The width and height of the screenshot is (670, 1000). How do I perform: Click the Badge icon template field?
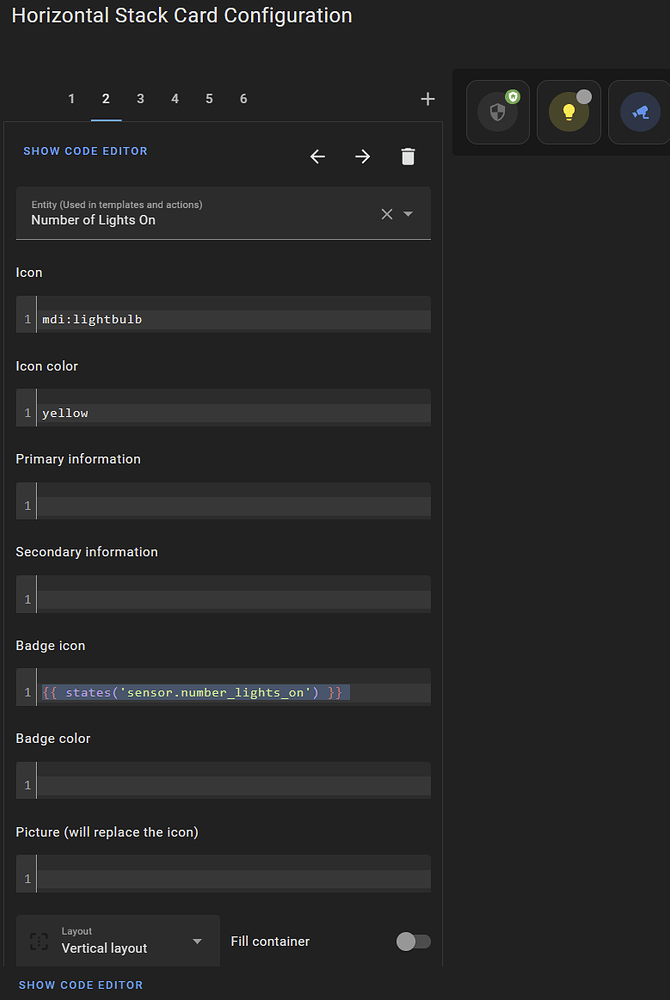click(232, 692)
